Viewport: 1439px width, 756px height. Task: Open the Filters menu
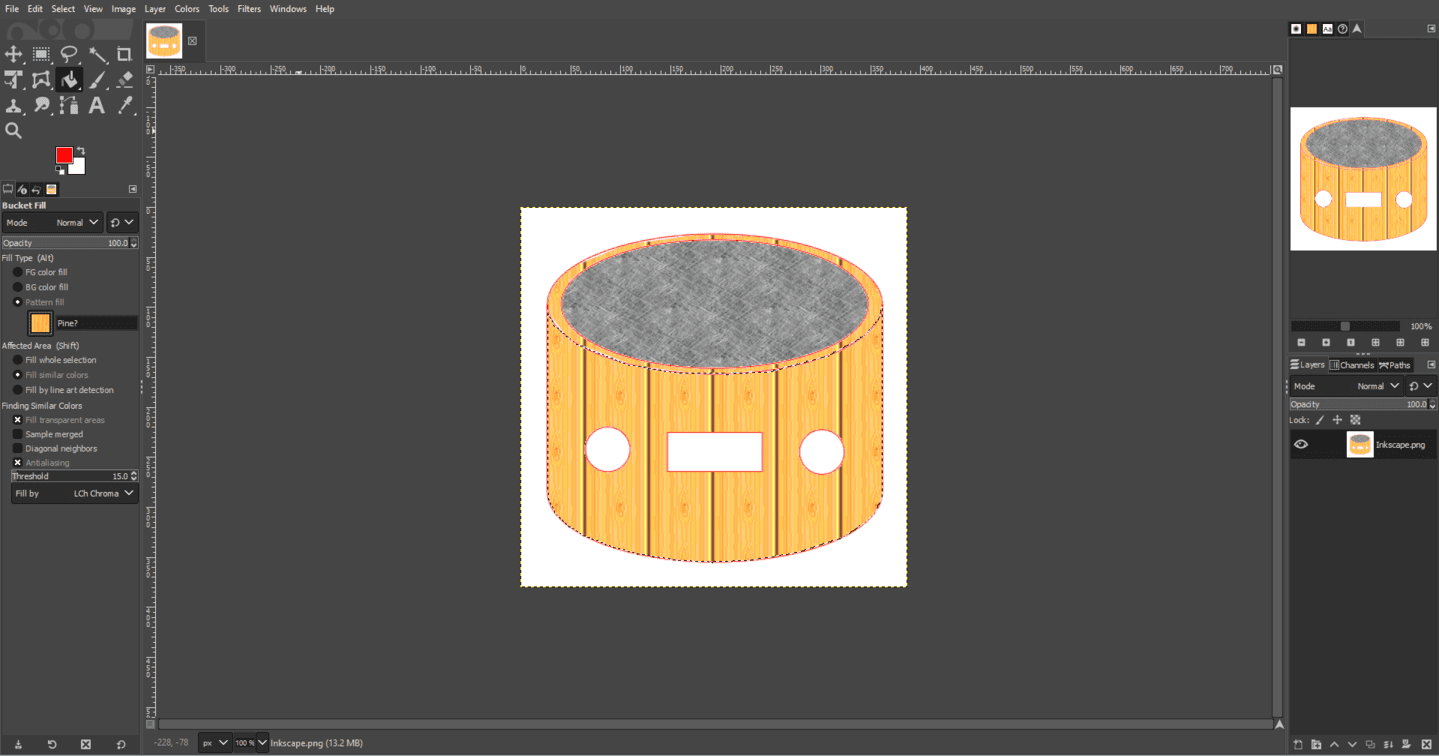point(249,9)
